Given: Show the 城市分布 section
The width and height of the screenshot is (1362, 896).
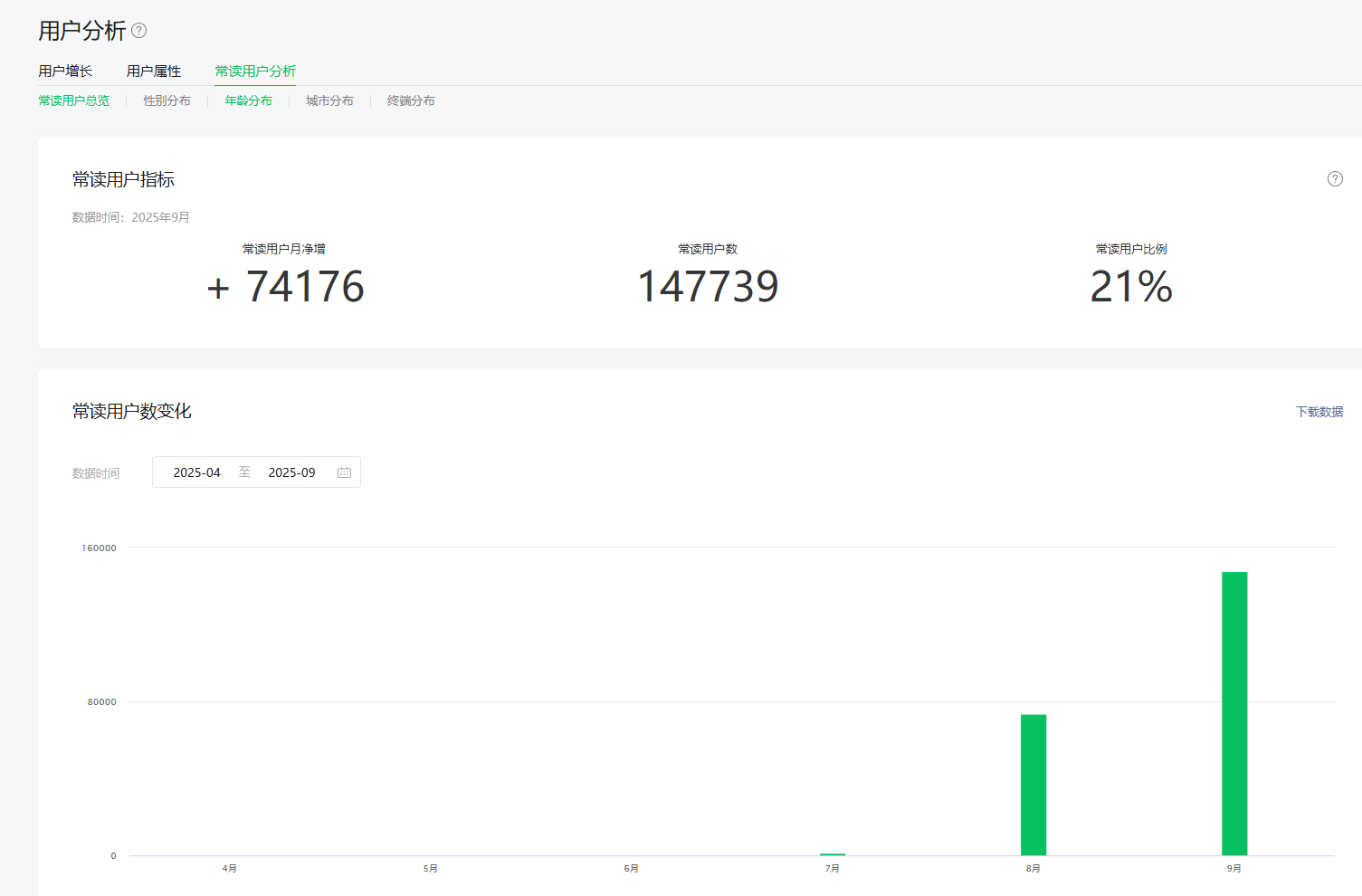Looking at the screenshot, I should pyautogui.click(x=329, y=100).
